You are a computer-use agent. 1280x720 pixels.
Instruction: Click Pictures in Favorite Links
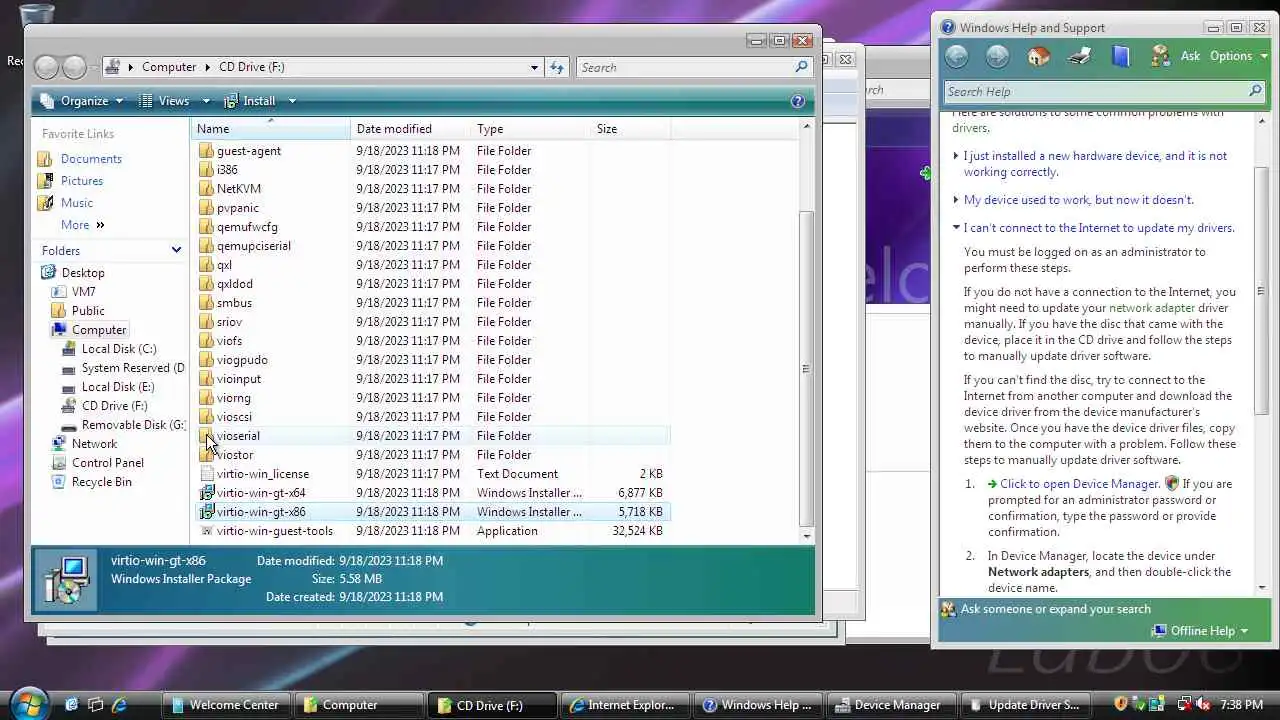pyautogui.click(x=82, y=181)
